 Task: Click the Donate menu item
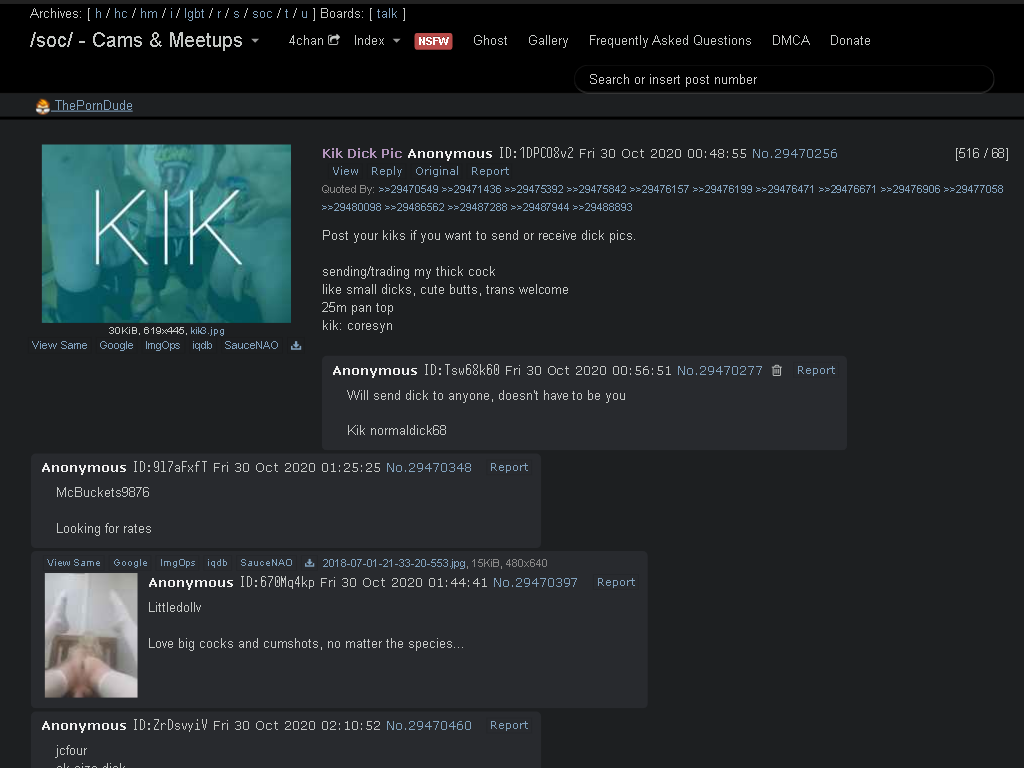850,40
